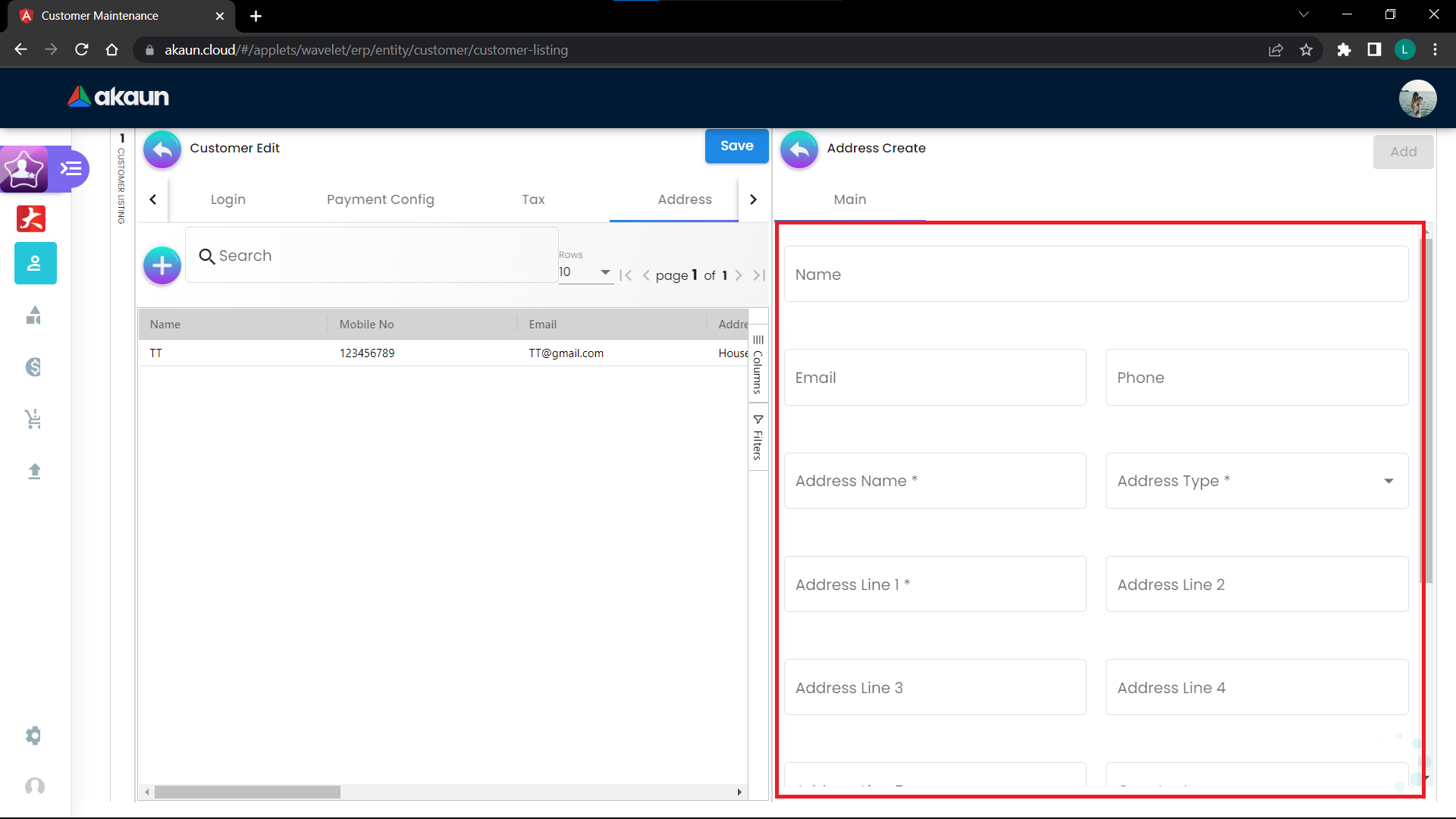Switch to the Tax tab
This screenshot has height=819, width=1456.
532,199
